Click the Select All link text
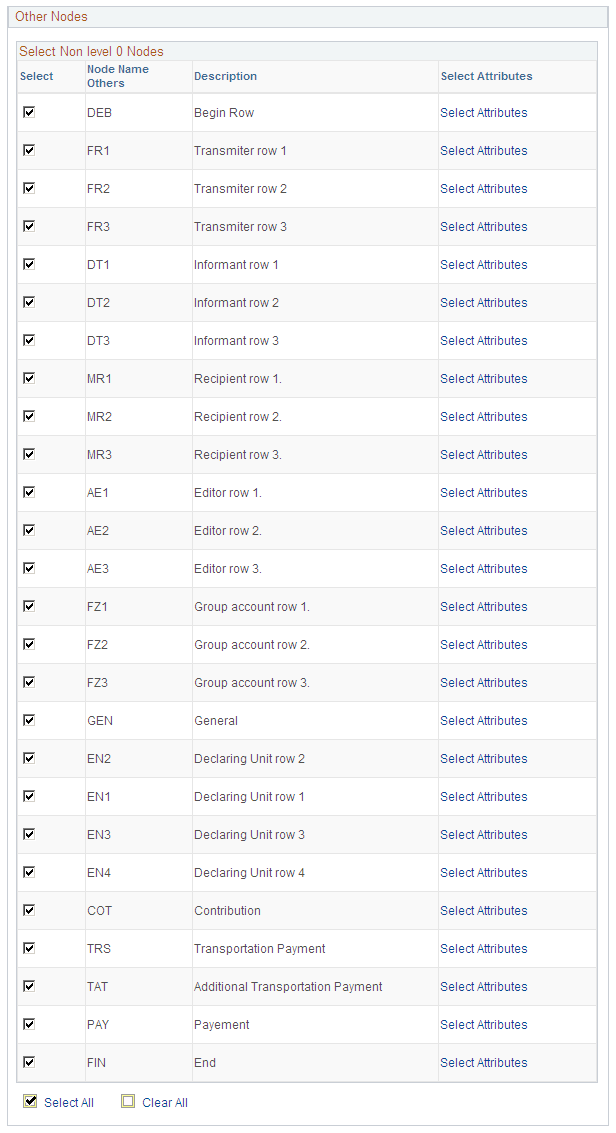This screenshot has width=616, height=1133. [69, 1102]
